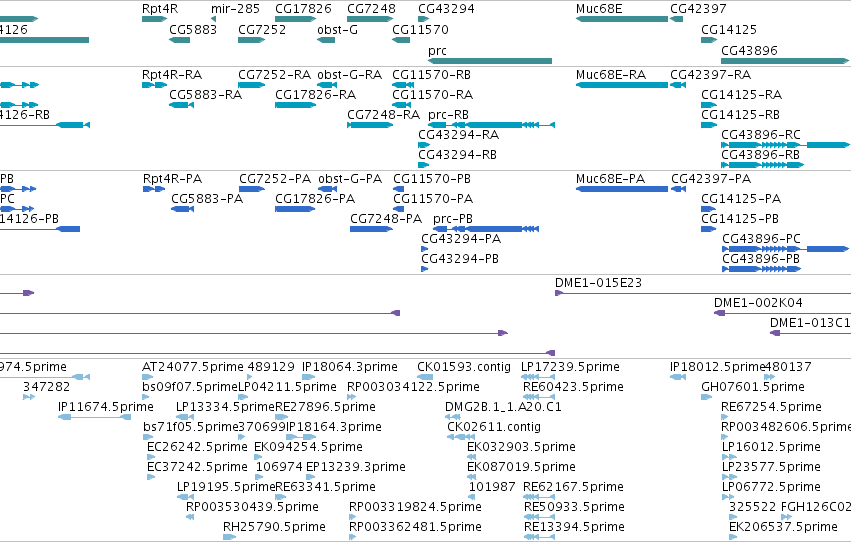
Task: Select the CG14125 gene feature
Action: pos(709,40)
